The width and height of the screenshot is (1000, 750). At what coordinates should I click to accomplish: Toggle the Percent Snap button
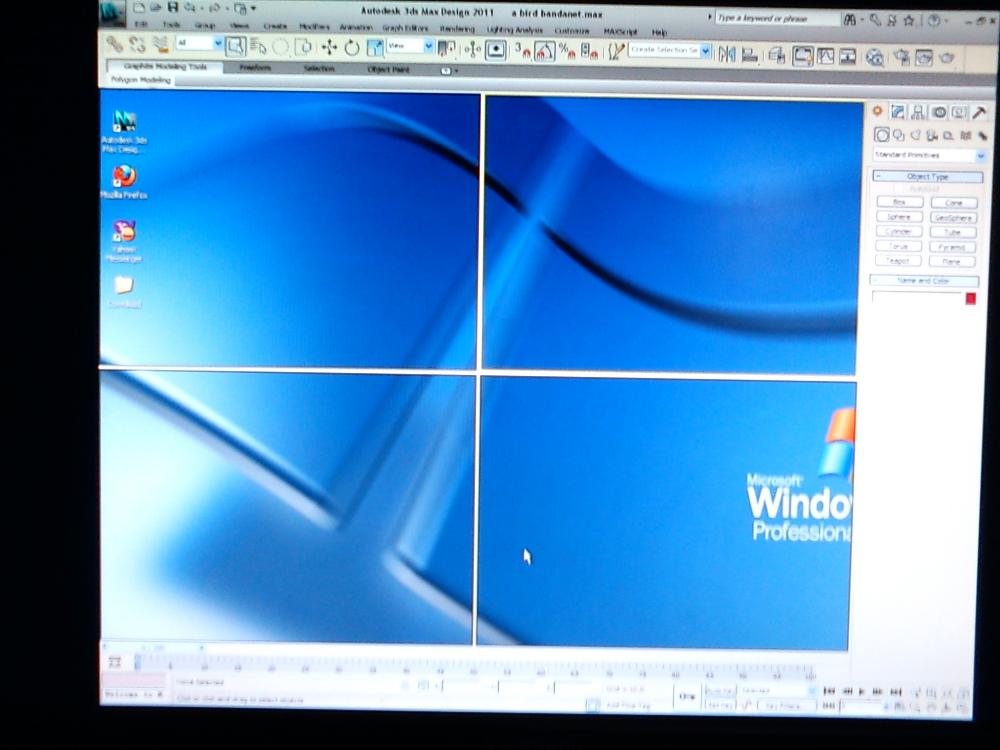[x=566, y=50]
